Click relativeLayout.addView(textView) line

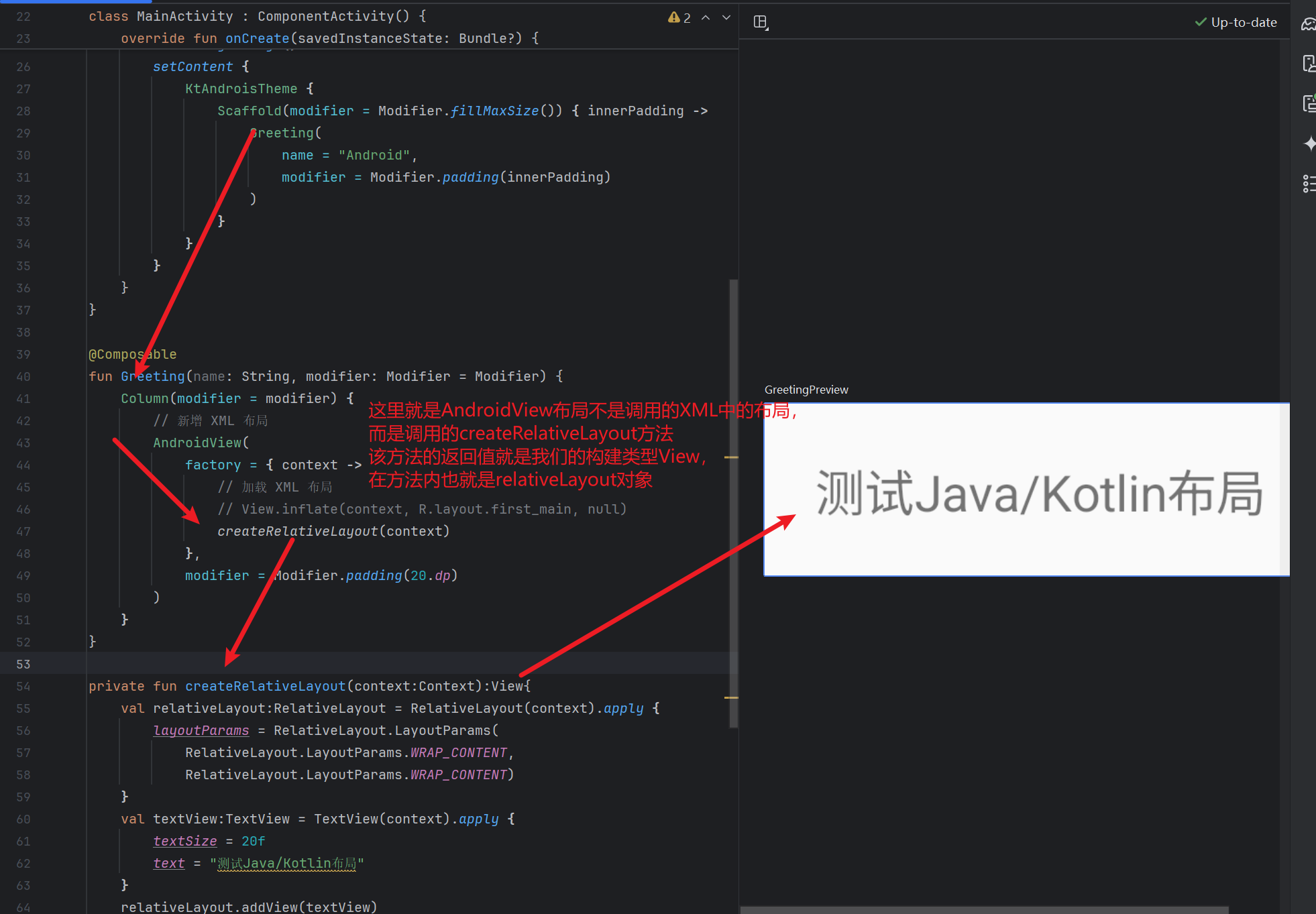(249, 907)
